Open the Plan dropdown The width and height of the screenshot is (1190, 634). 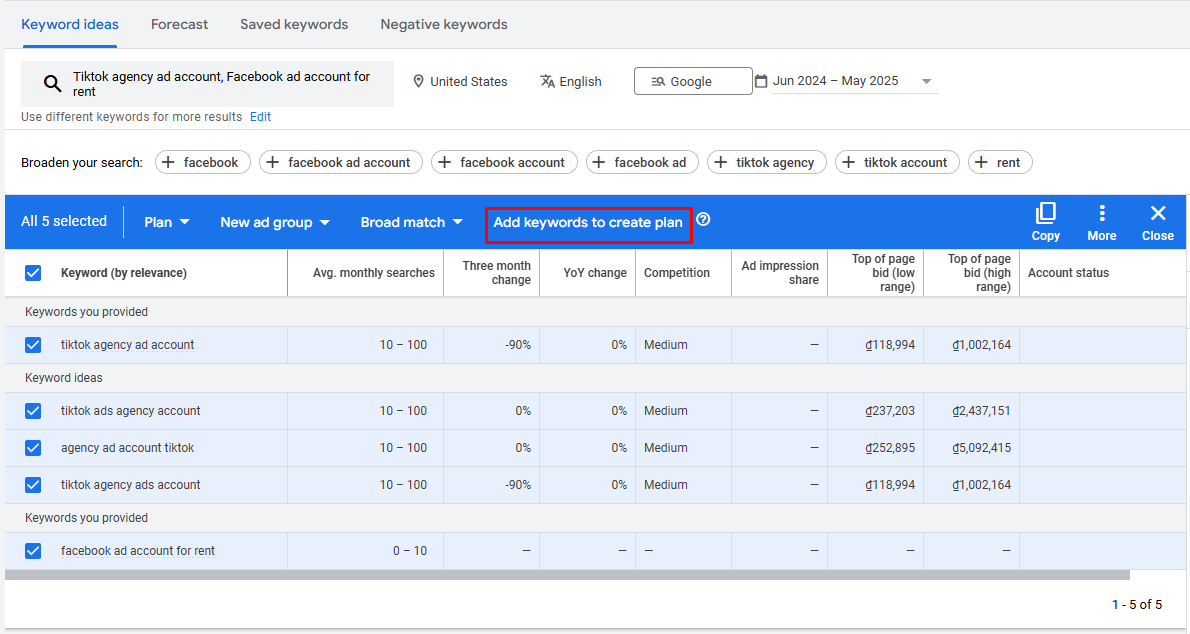click(x=167, y=222)
